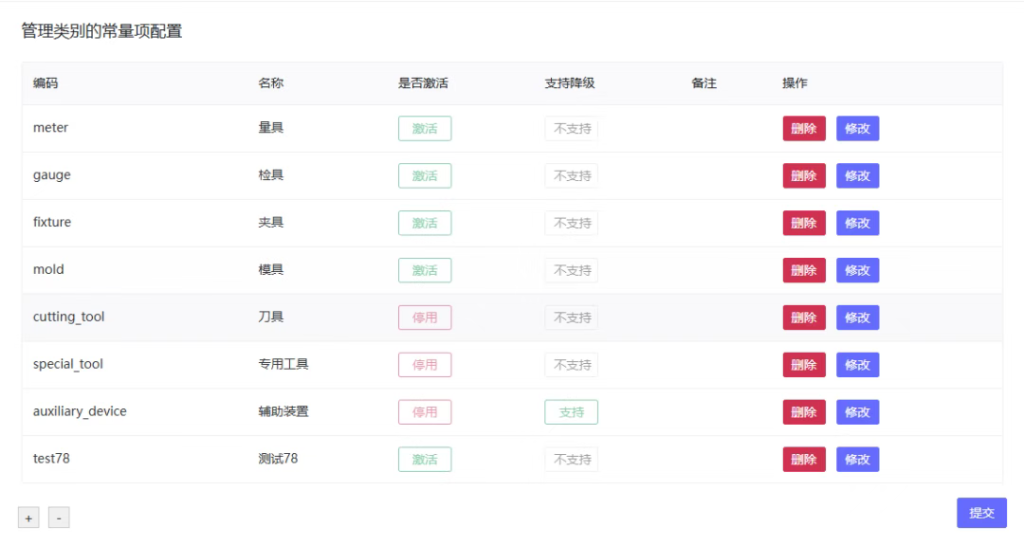The width and height of the screenshot is (1024, 545).
Task: Select the test78 code cell
Action: [51, 459]
